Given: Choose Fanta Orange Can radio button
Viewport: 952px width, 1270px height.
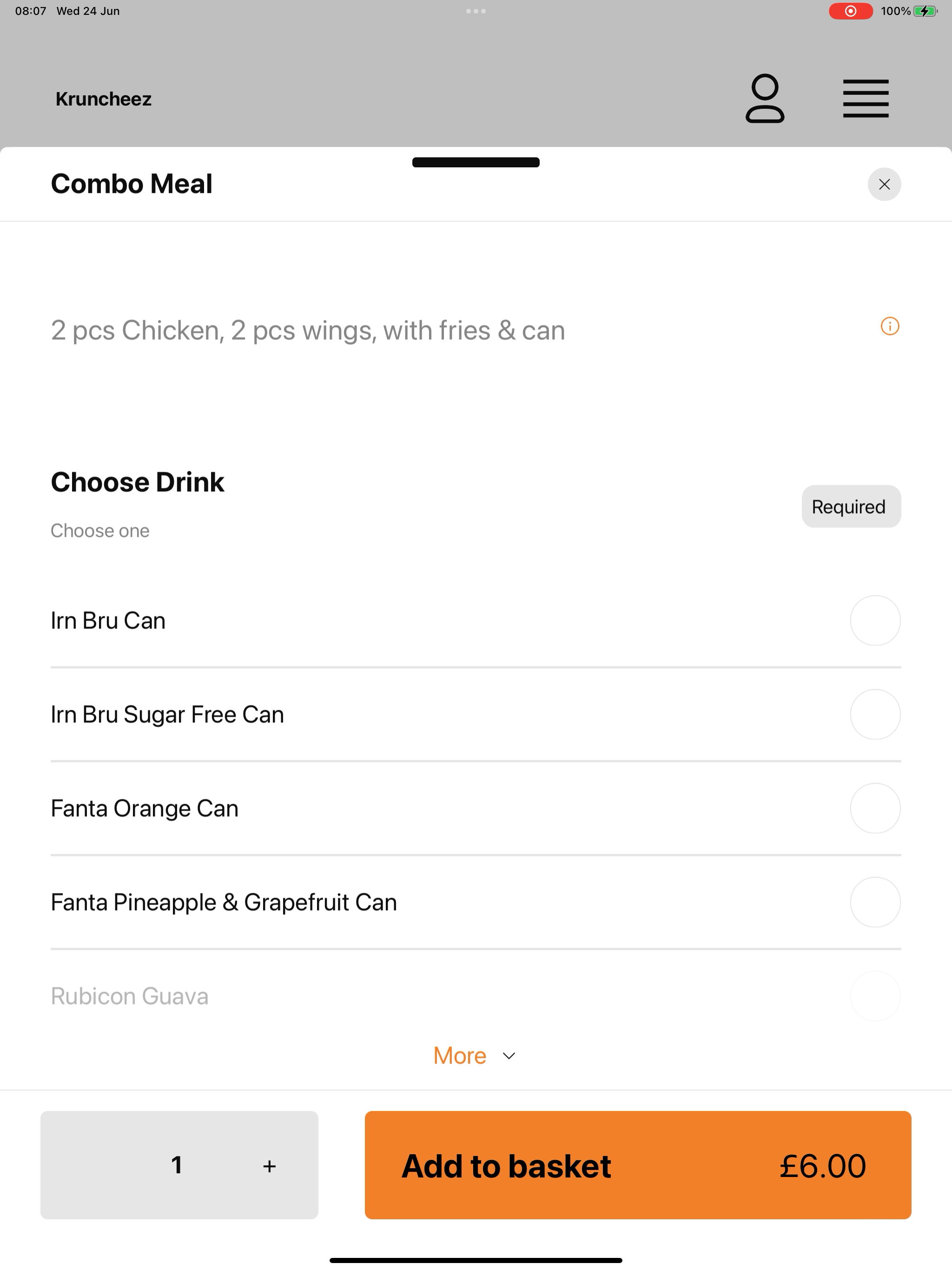Looking at the screenshot, I should [874, 808].
